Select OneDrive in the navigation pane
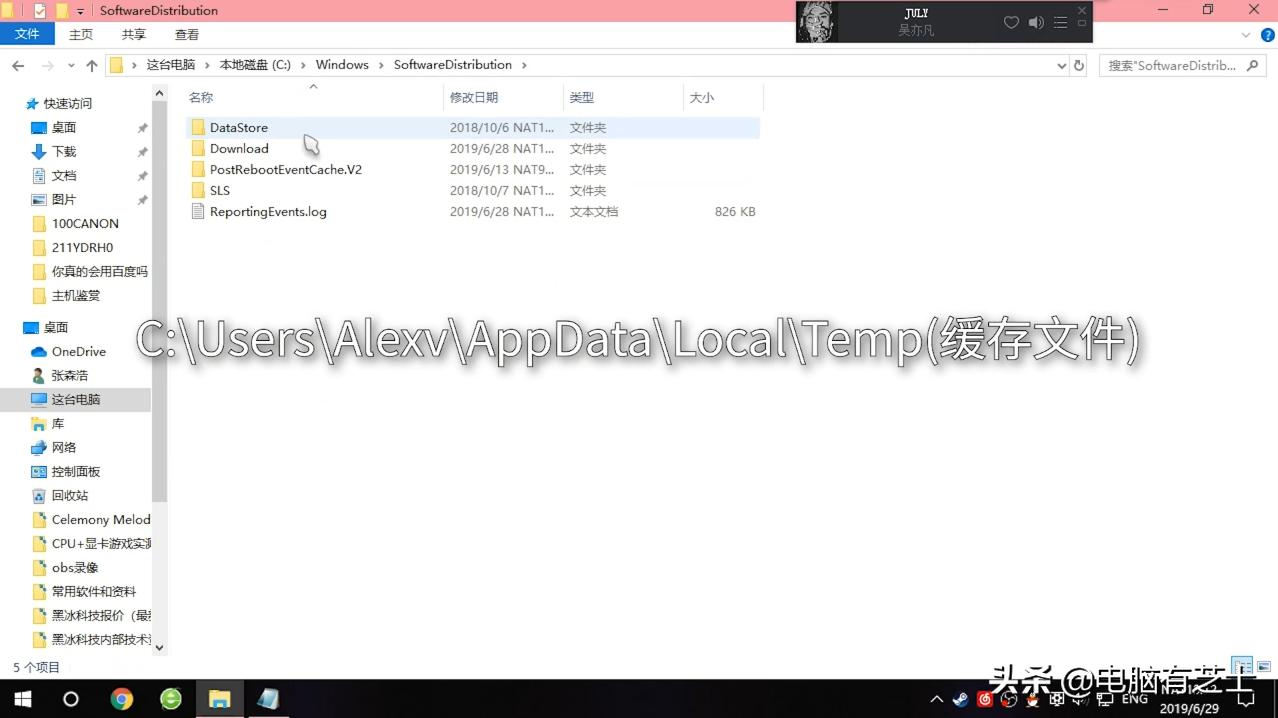This screenshot has height=718, width=1278. pyautogui.click(x=78, y=352)
